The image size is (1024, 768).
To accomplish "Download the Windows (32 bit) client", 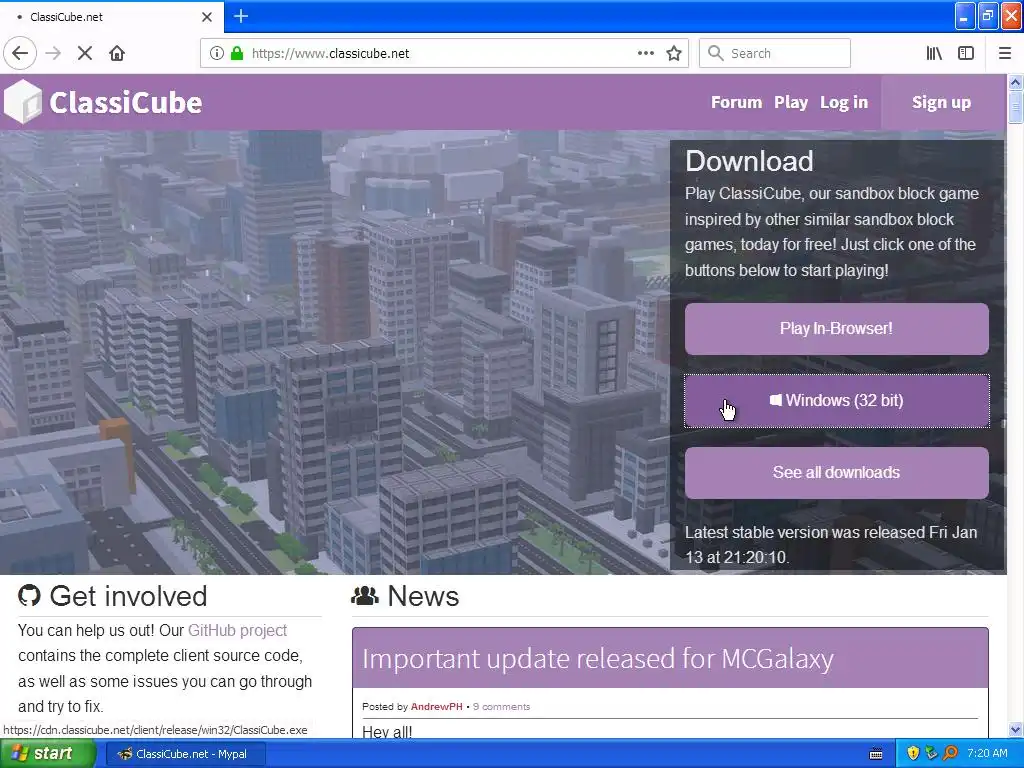I will (x=837, y=400).
